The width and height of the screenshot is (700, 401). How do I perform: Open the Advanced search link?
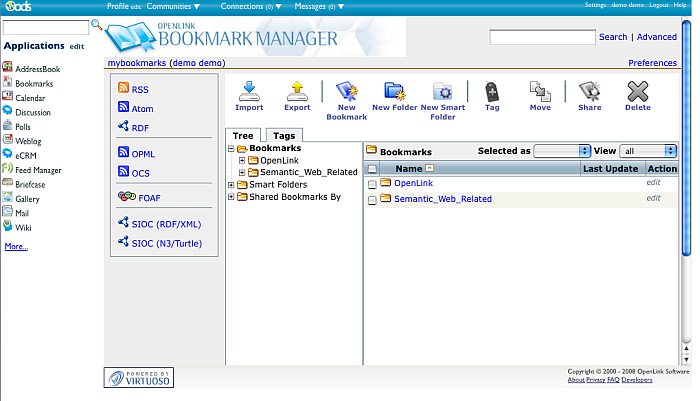pyautogui.click(x=656, y=37)
